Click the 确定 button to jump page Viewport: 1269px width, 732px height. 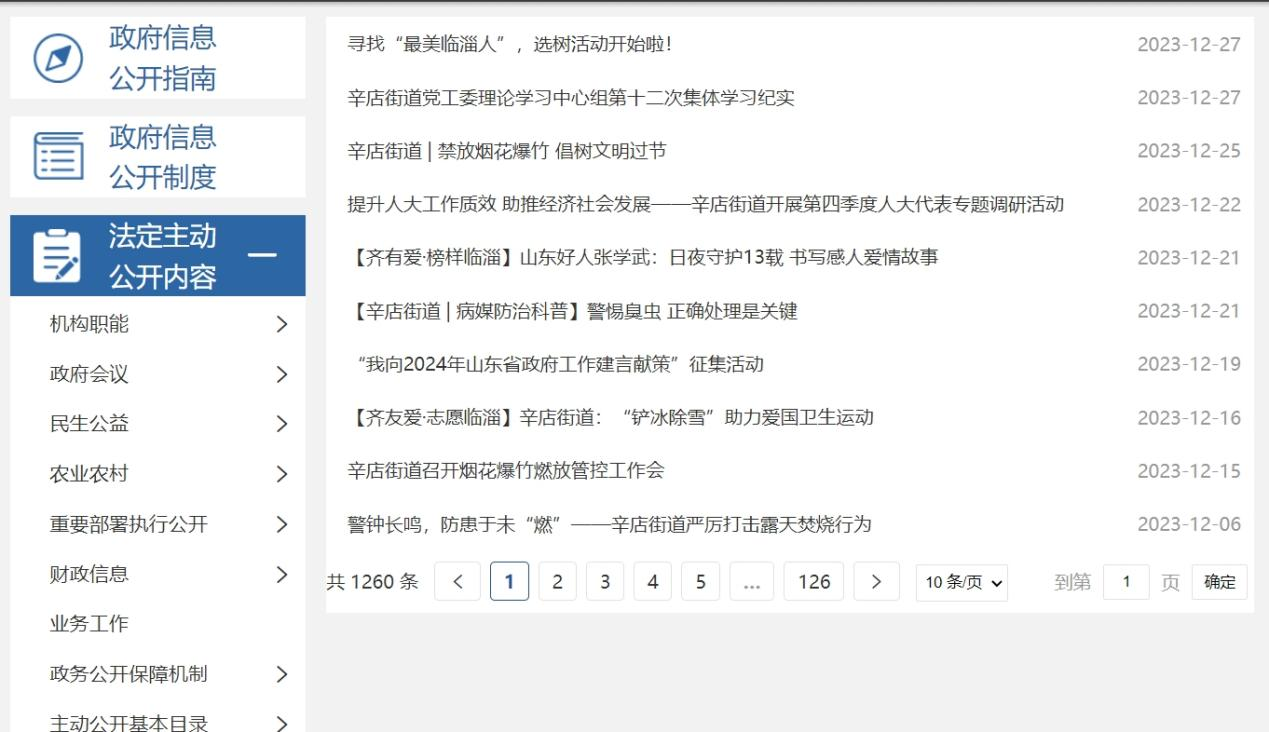click(1219, 582)
